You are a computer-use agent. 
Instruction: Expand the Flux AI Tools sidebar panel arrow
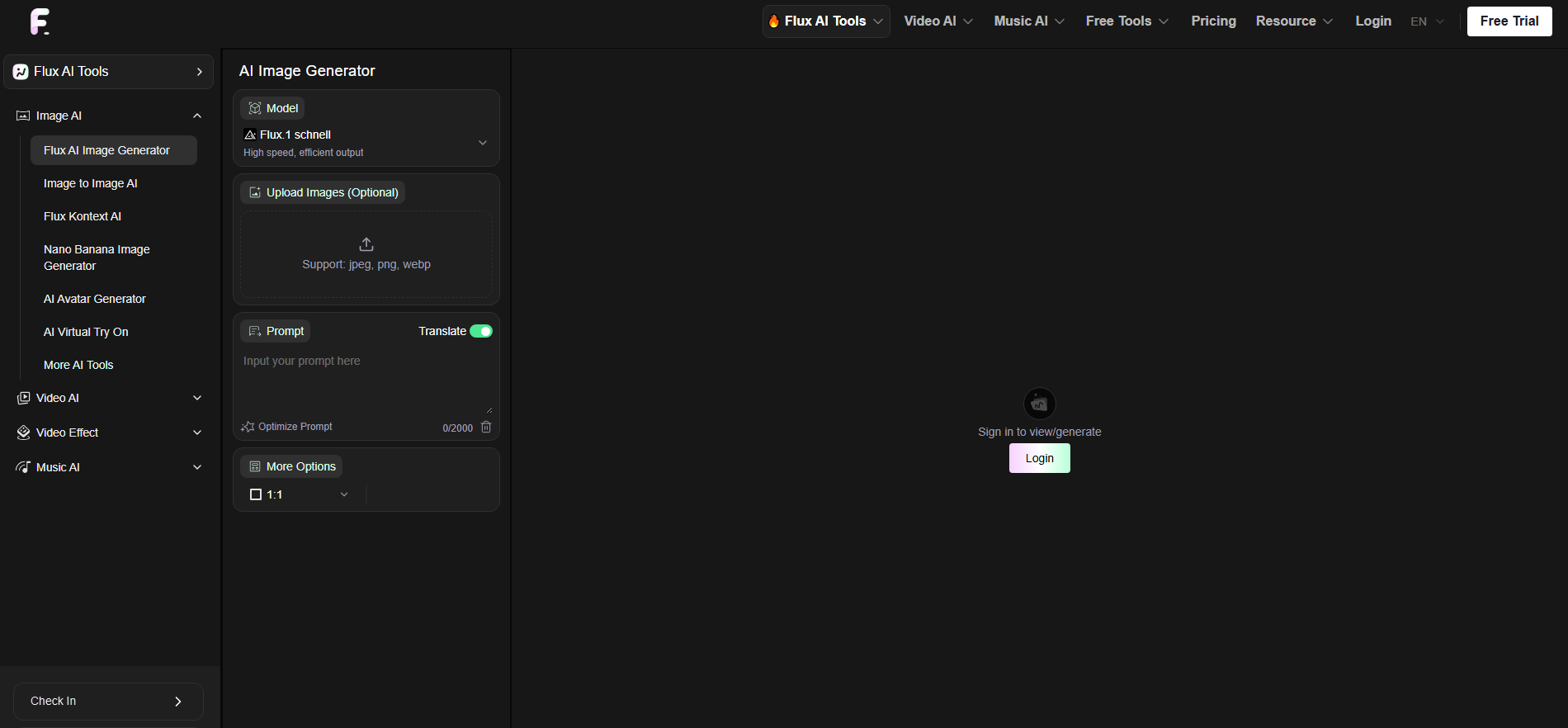pyautogui.click(x=199, y=72)
